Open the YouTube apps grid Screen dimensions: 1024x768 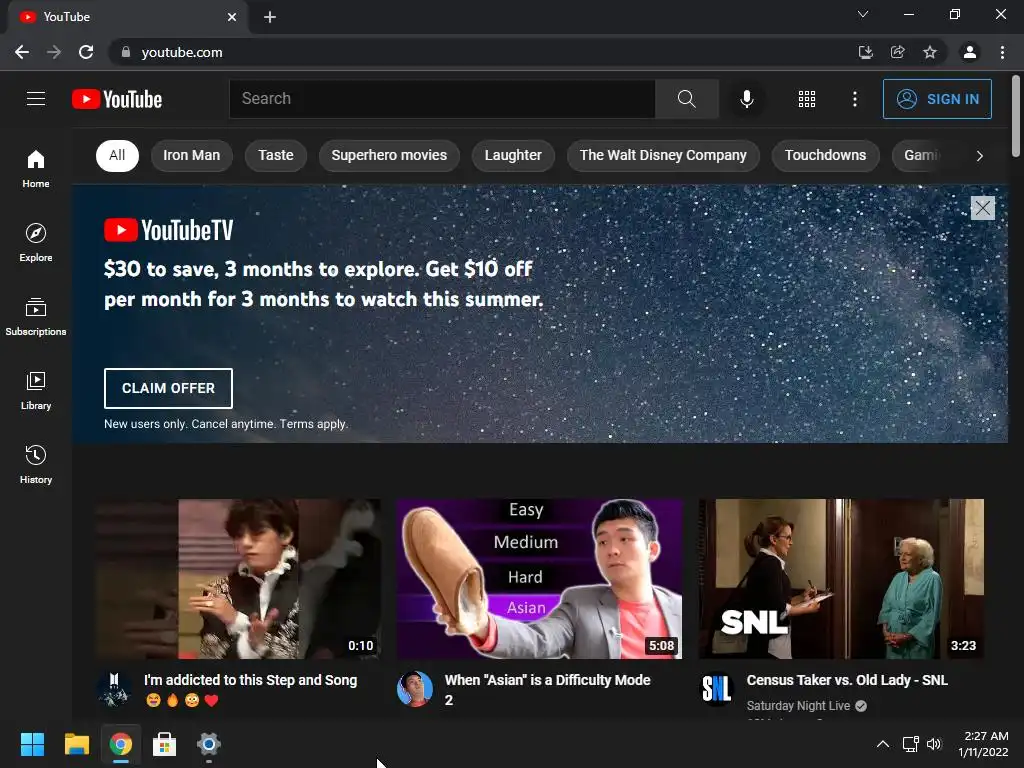[807, 99]
